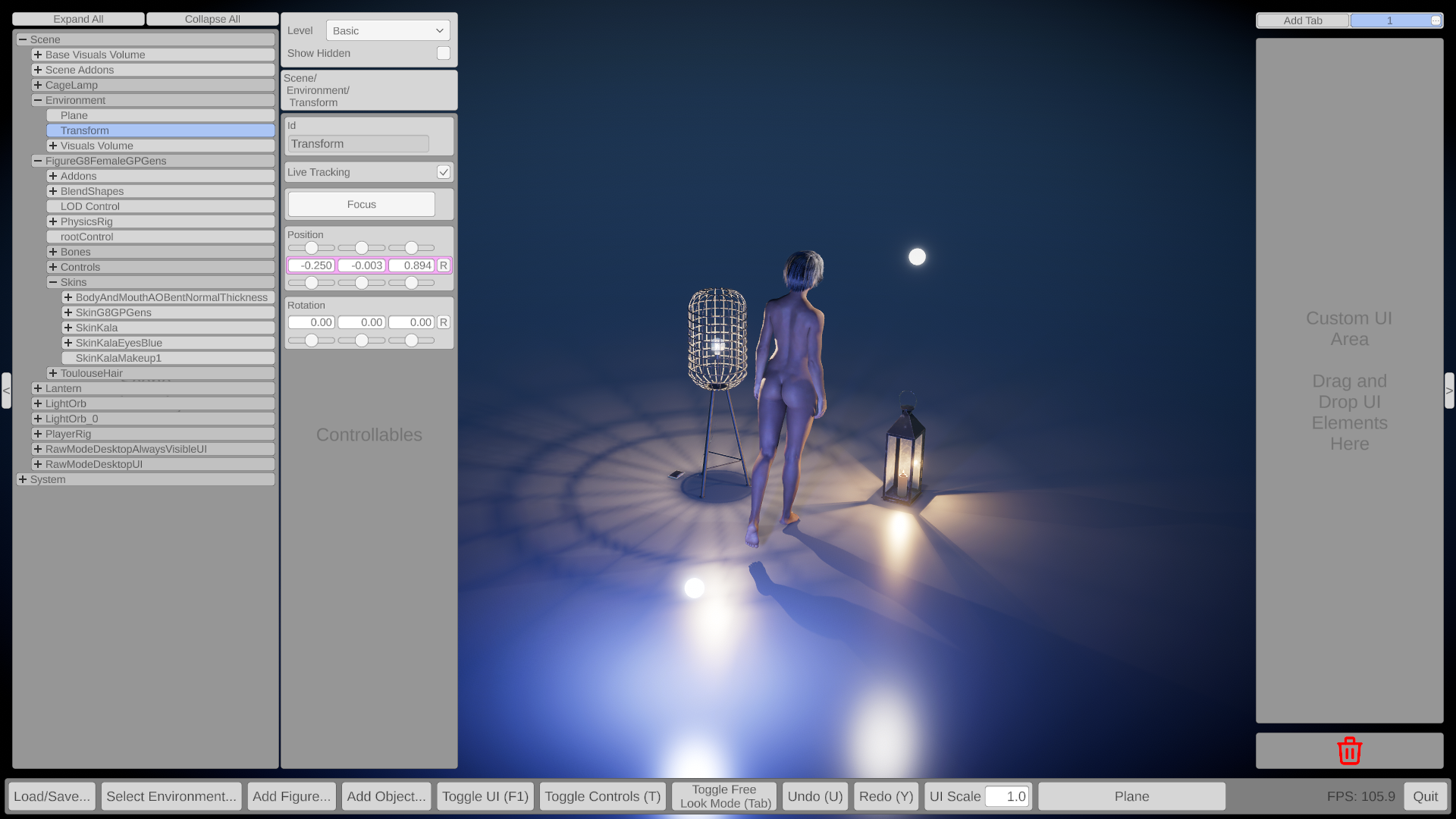Collapse the Environment tree node
This screenshot has width=1456, height=819.
[x=37, y=99]
